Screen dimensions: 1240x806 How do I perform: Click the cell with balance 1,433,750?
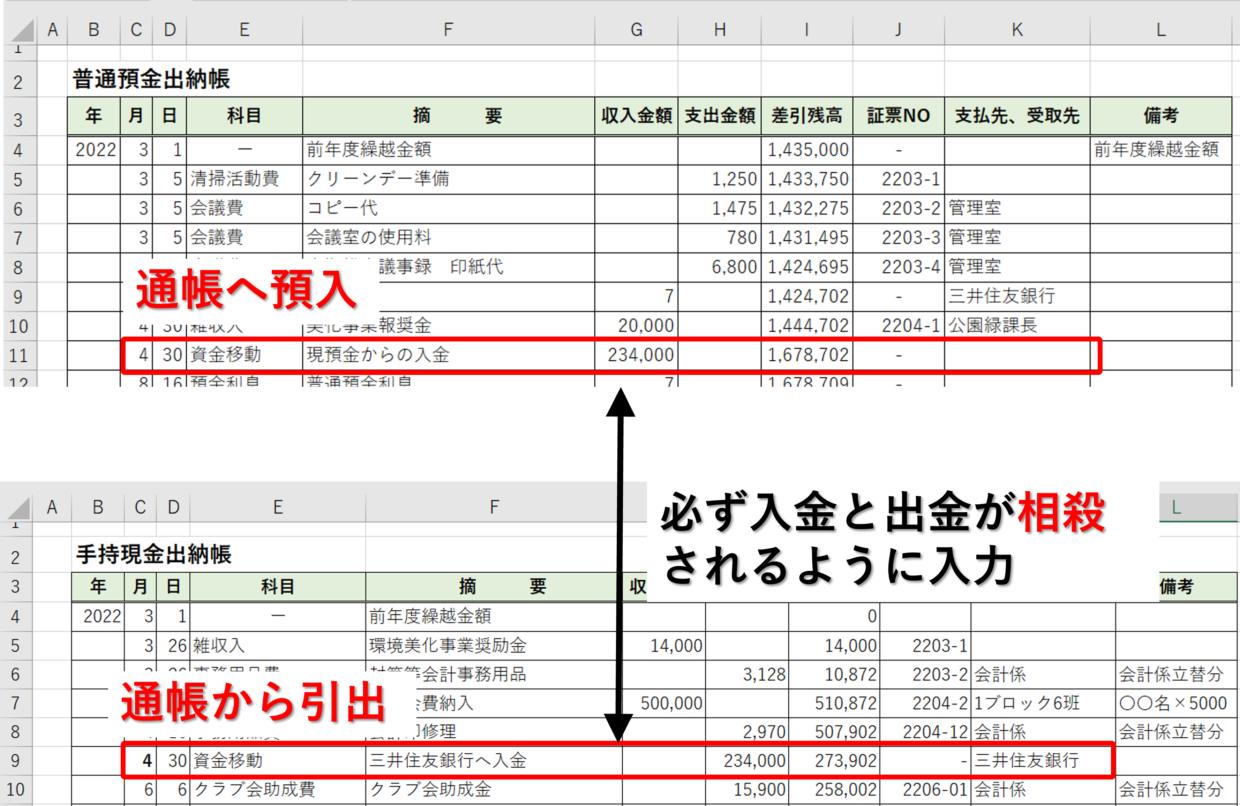(806, 180)
